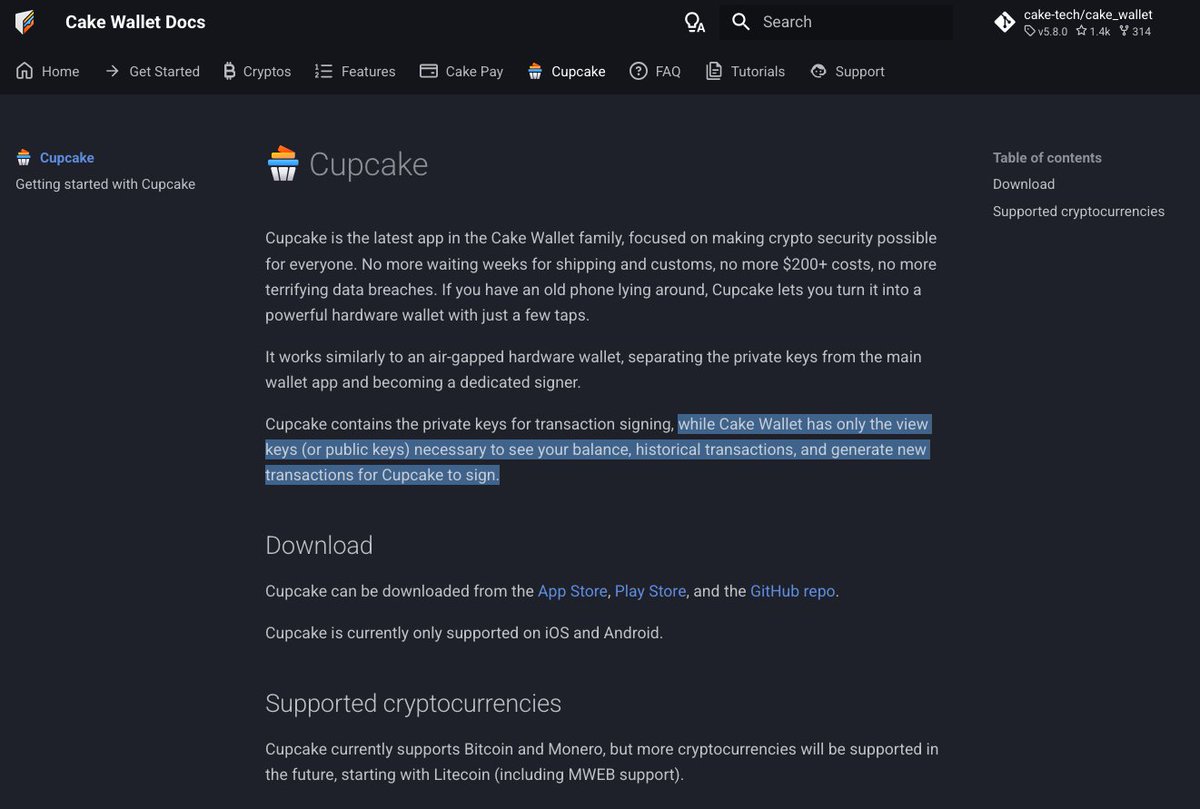Open the Support tab
The image size is (1200, 809).
(848, 71)
